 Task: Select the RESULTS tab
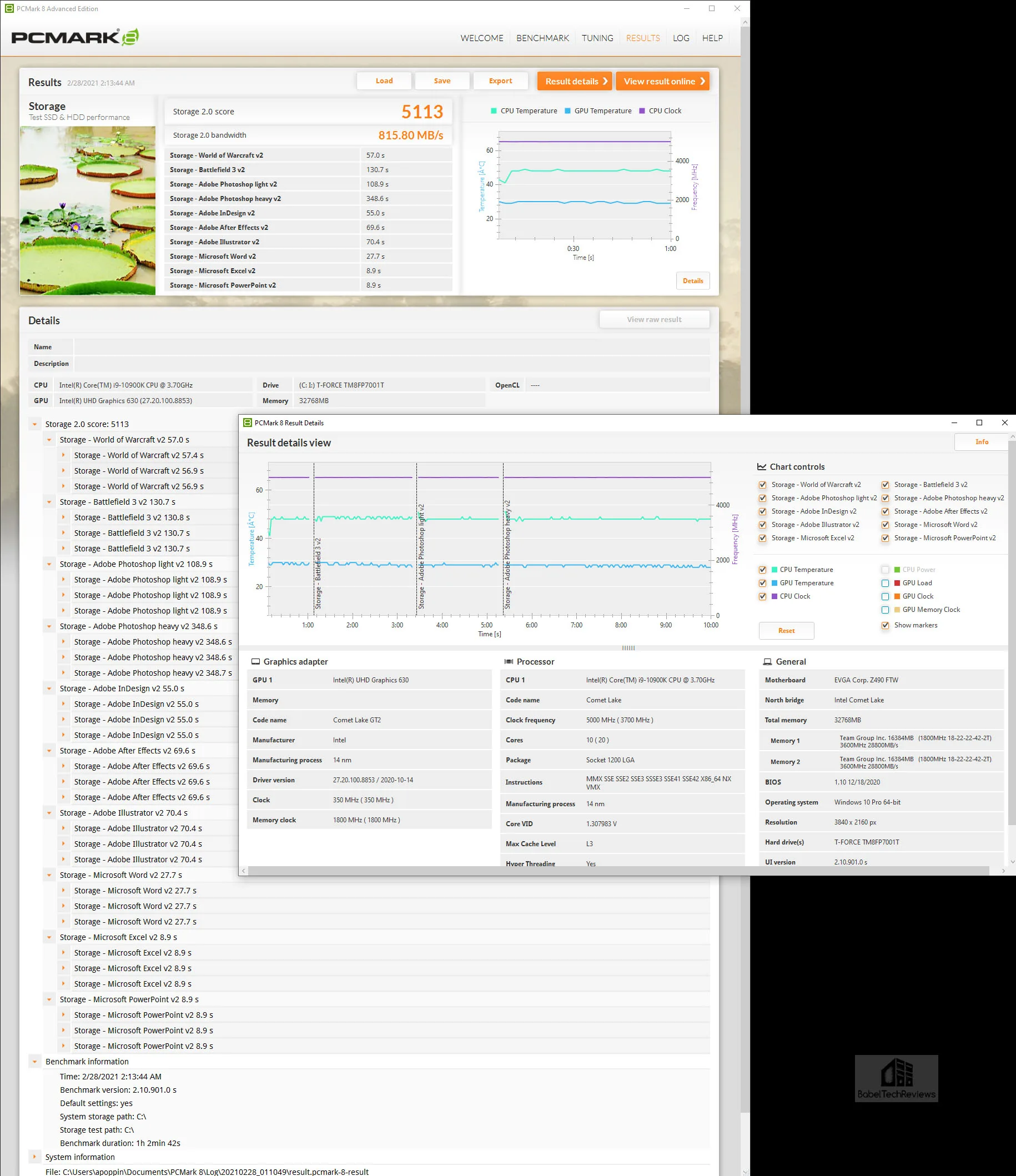coord(642,38)
